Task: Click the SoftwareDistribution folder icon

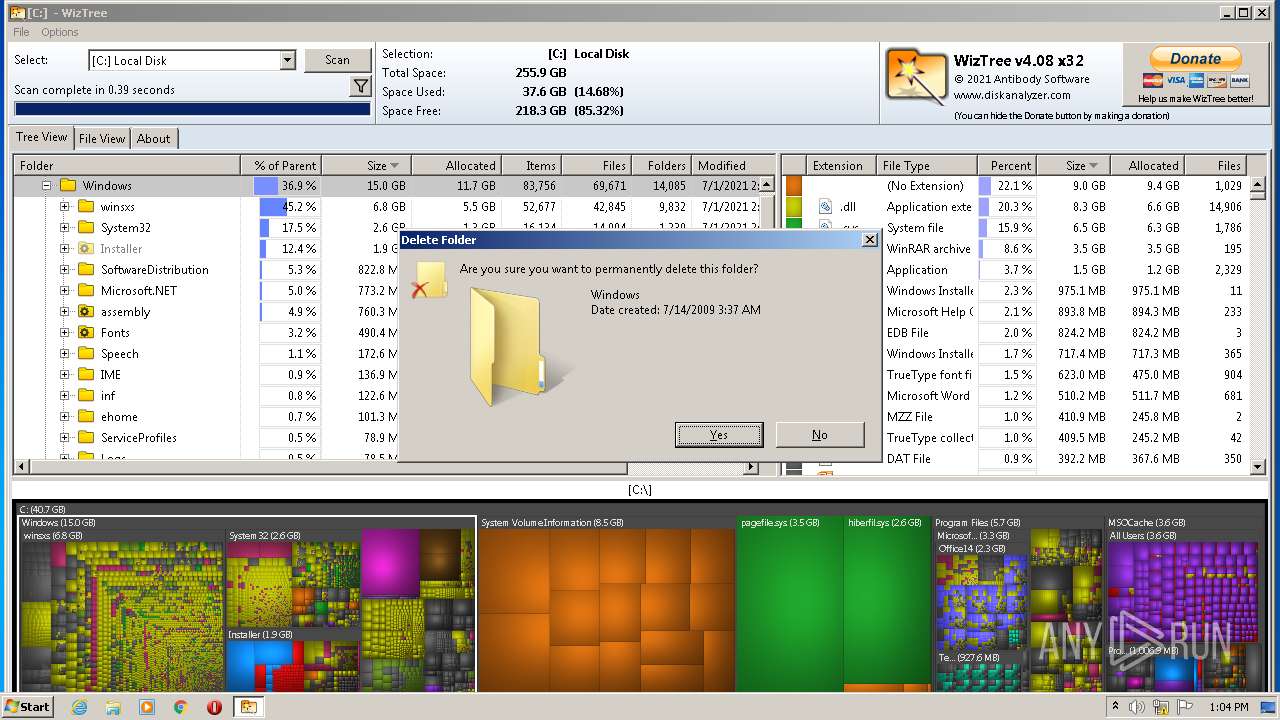Action: pos(86,270)
